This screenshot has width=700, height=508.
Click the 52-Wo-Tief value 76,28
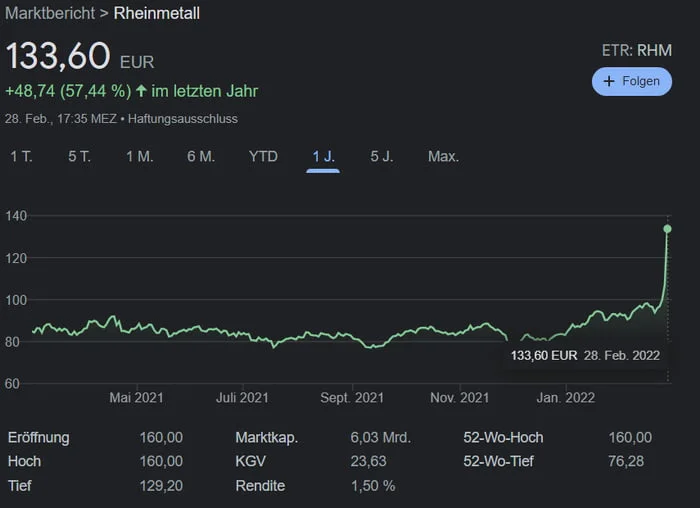click(626, 461)
